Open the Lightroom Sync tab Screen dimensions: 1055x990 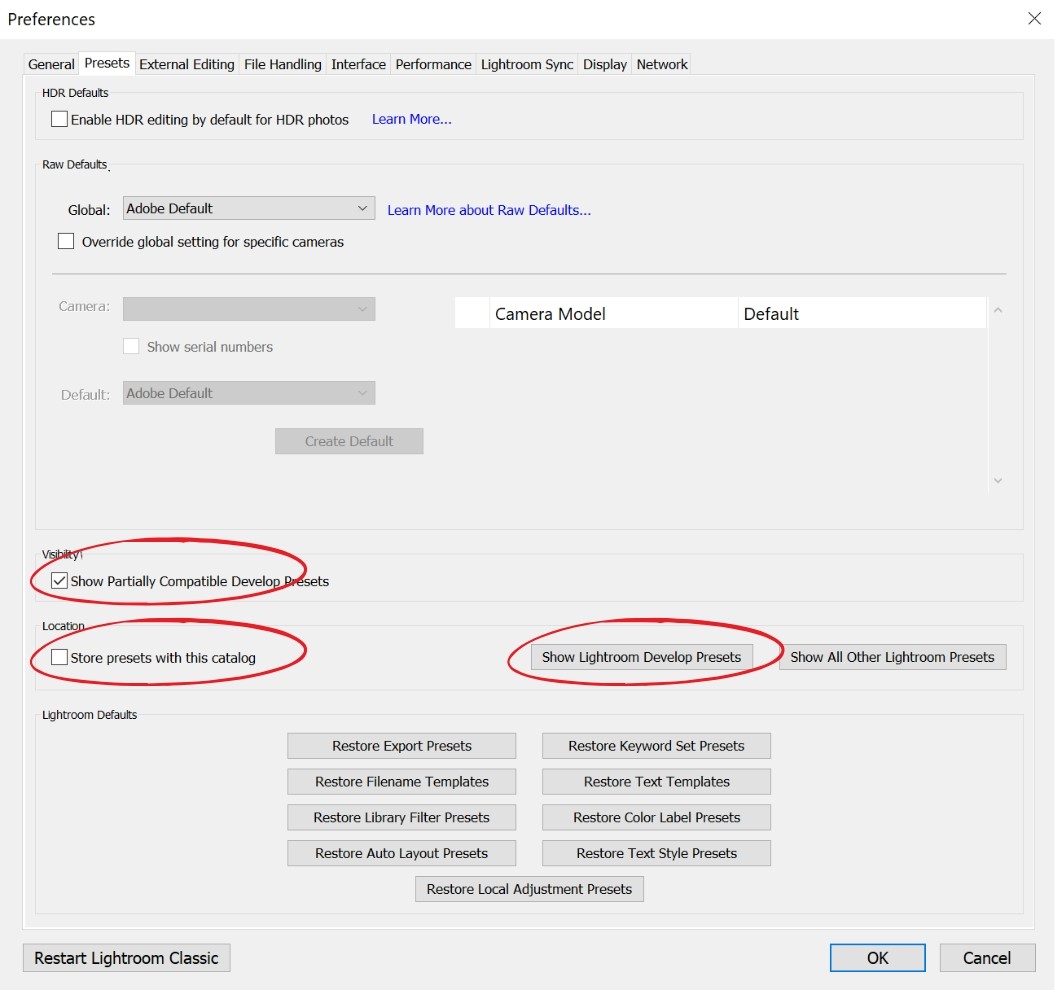tap(527, 64)
